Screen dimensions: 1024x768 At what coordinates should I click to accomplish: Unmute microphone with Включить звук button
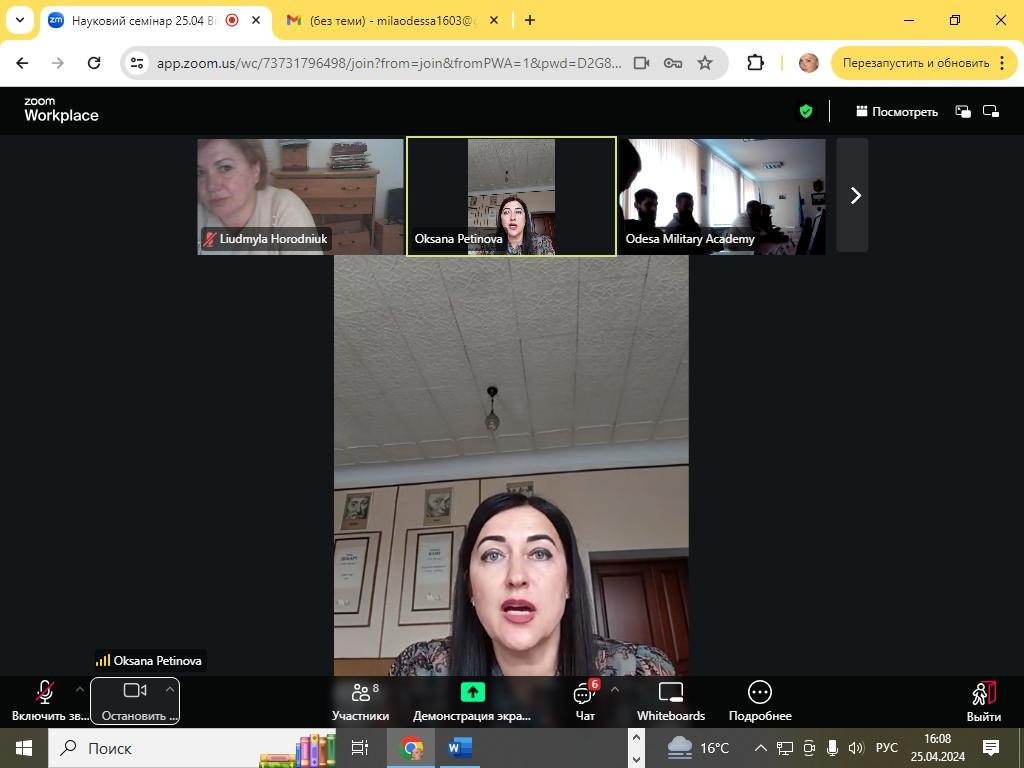pyautogui.click(x=46, y=701)
